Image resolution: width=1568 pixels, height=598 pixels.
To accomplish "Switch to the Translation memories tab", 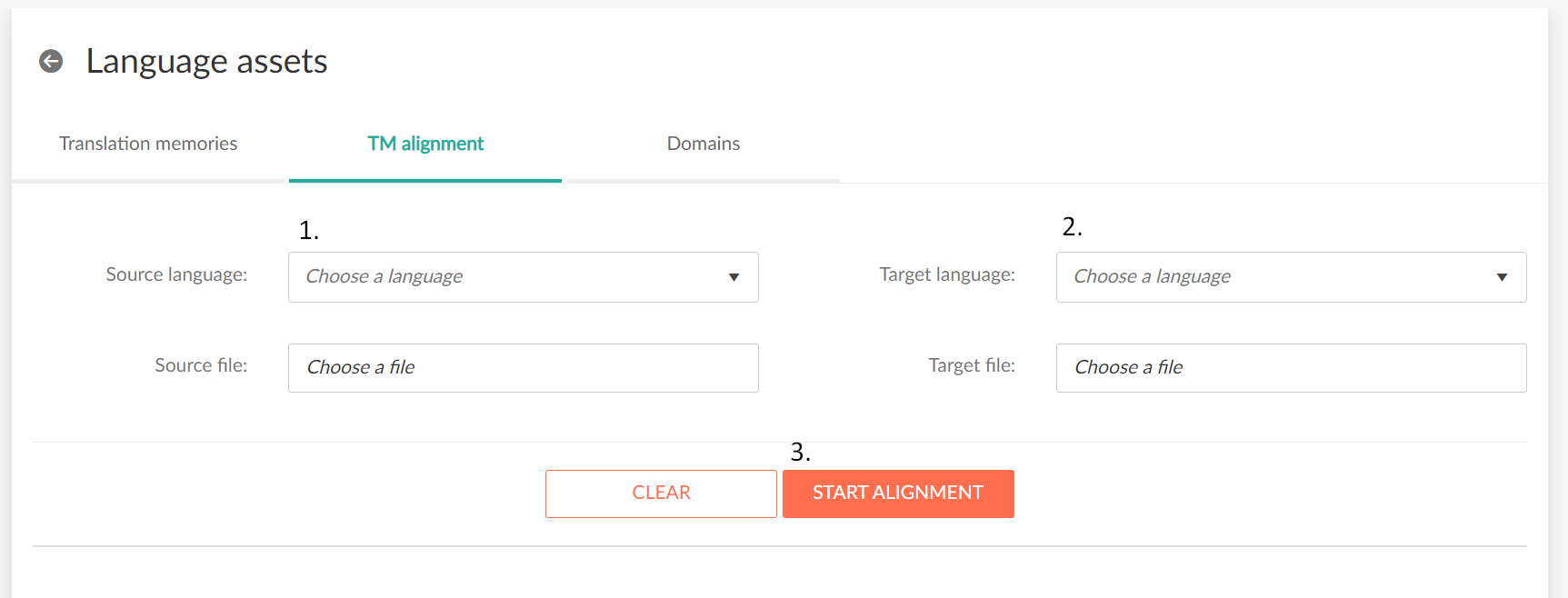I will pos(147,144).
